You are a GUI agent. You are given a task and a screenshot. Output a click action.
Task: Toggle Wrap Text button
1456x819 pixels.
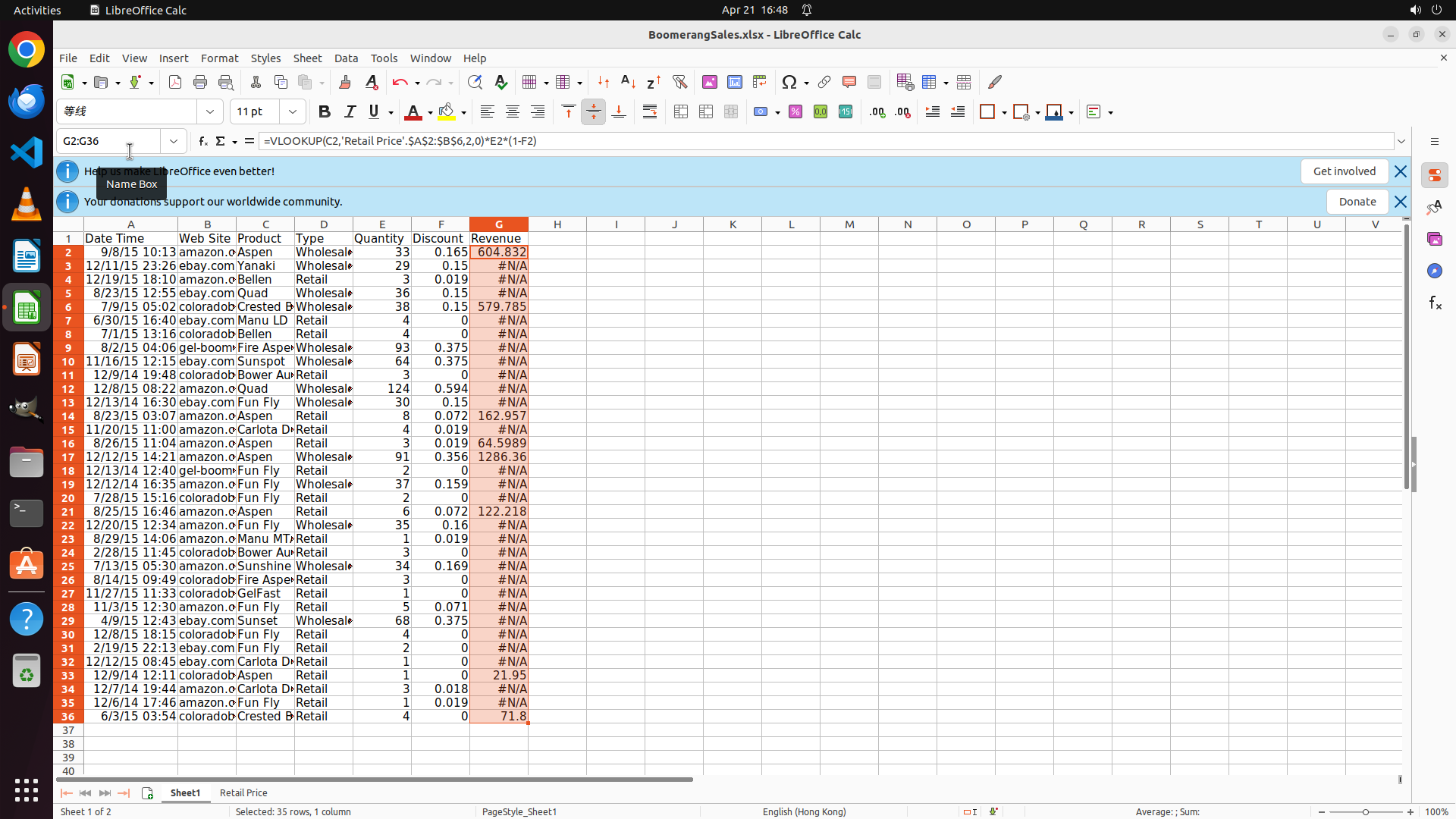click(650, 112)
